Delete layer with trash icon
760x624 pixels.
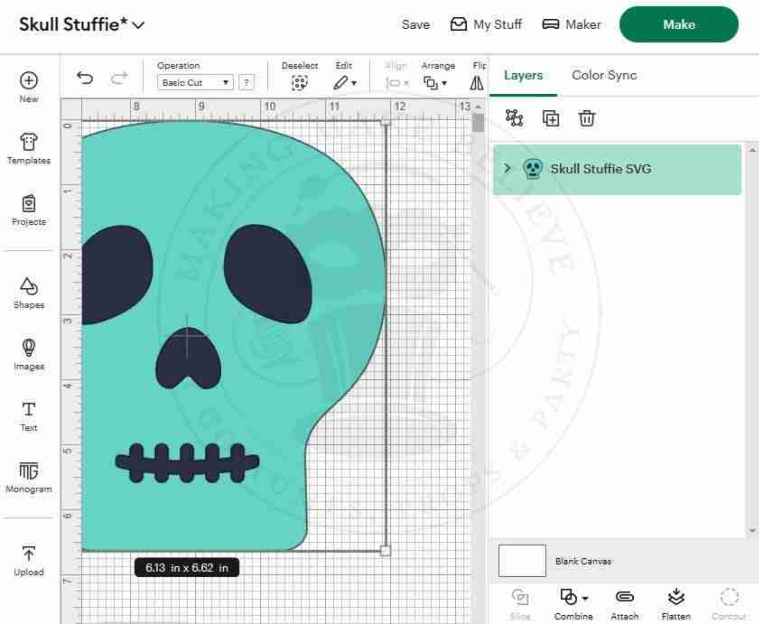pos(587,118)
